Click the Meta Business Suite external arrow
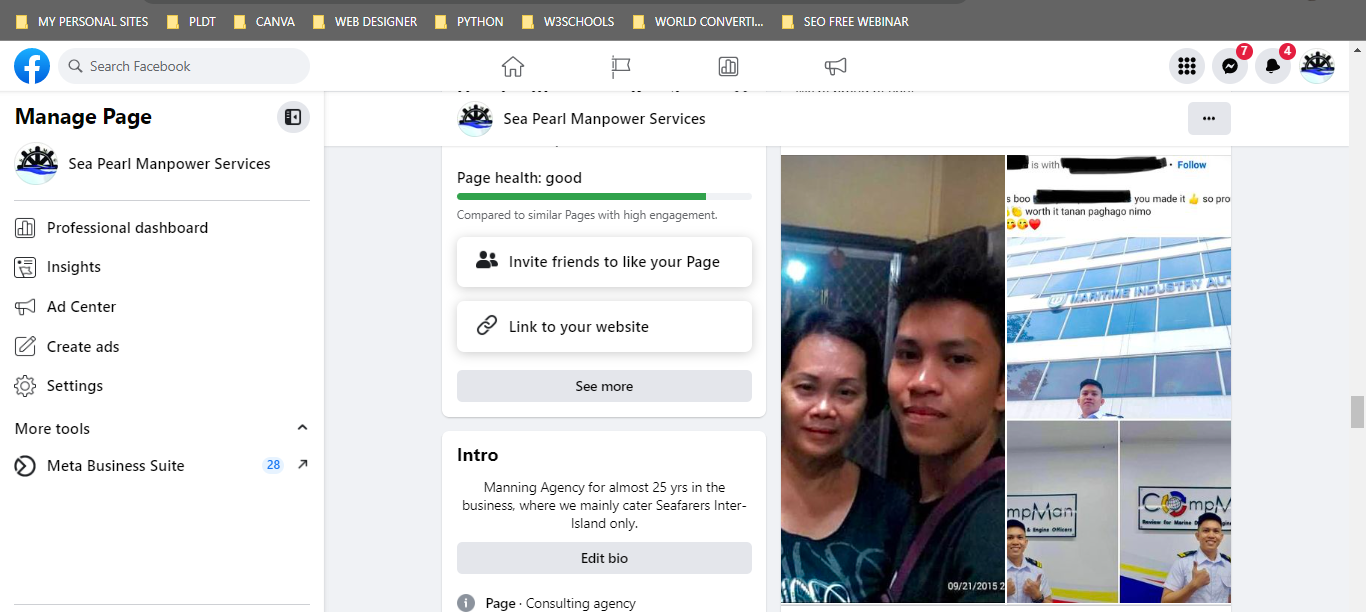Image resolution: width=1366 pixels, height=612 pixels. click(x=303, y=465)
